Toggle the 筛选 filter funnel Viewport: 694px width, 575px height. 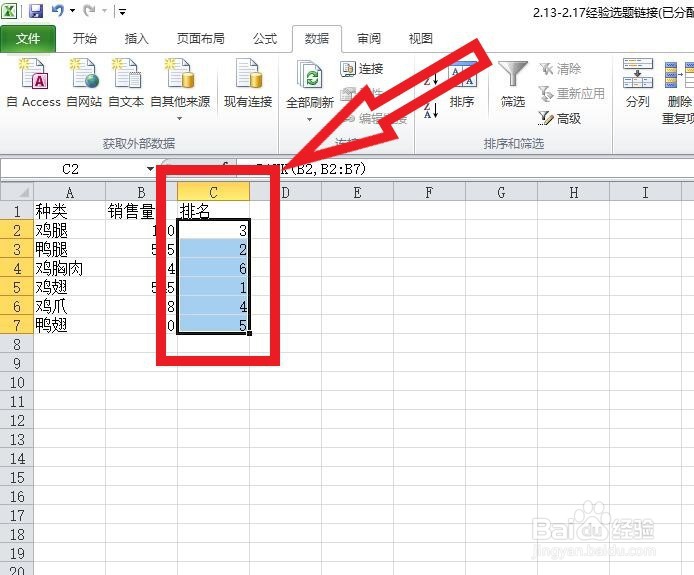click(513, 84)
